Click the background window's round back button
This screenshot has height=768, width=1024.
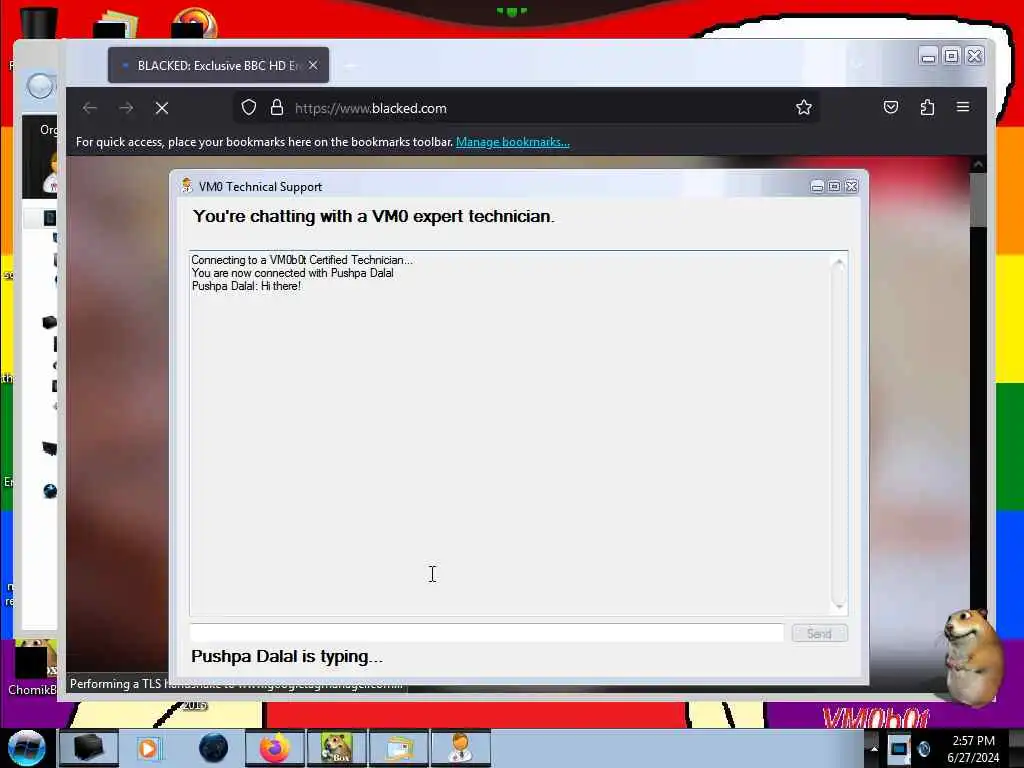coord(40,86)
